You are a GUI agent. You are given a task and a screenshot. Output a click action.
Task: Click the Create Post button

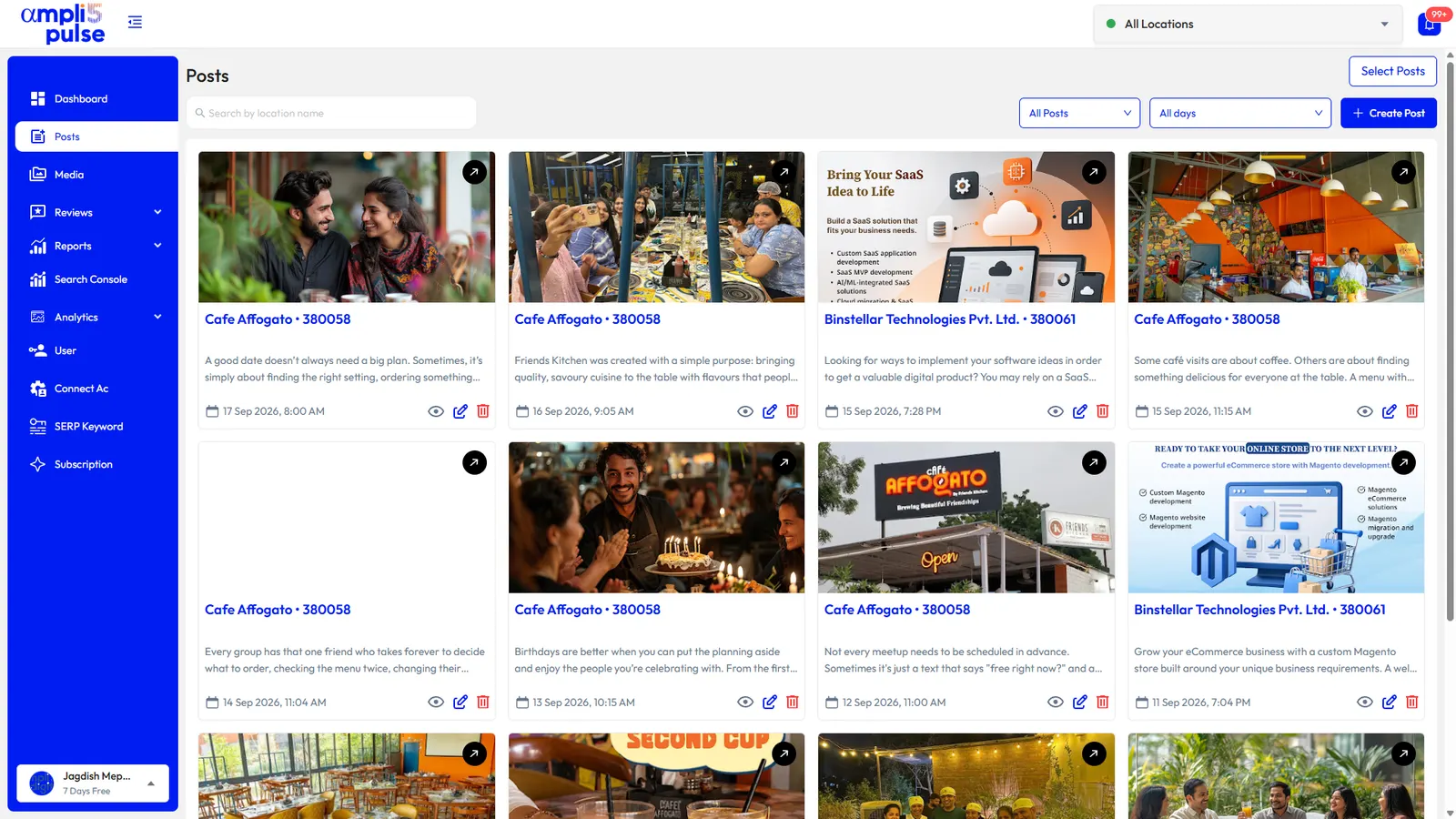tap(1389, 113)
